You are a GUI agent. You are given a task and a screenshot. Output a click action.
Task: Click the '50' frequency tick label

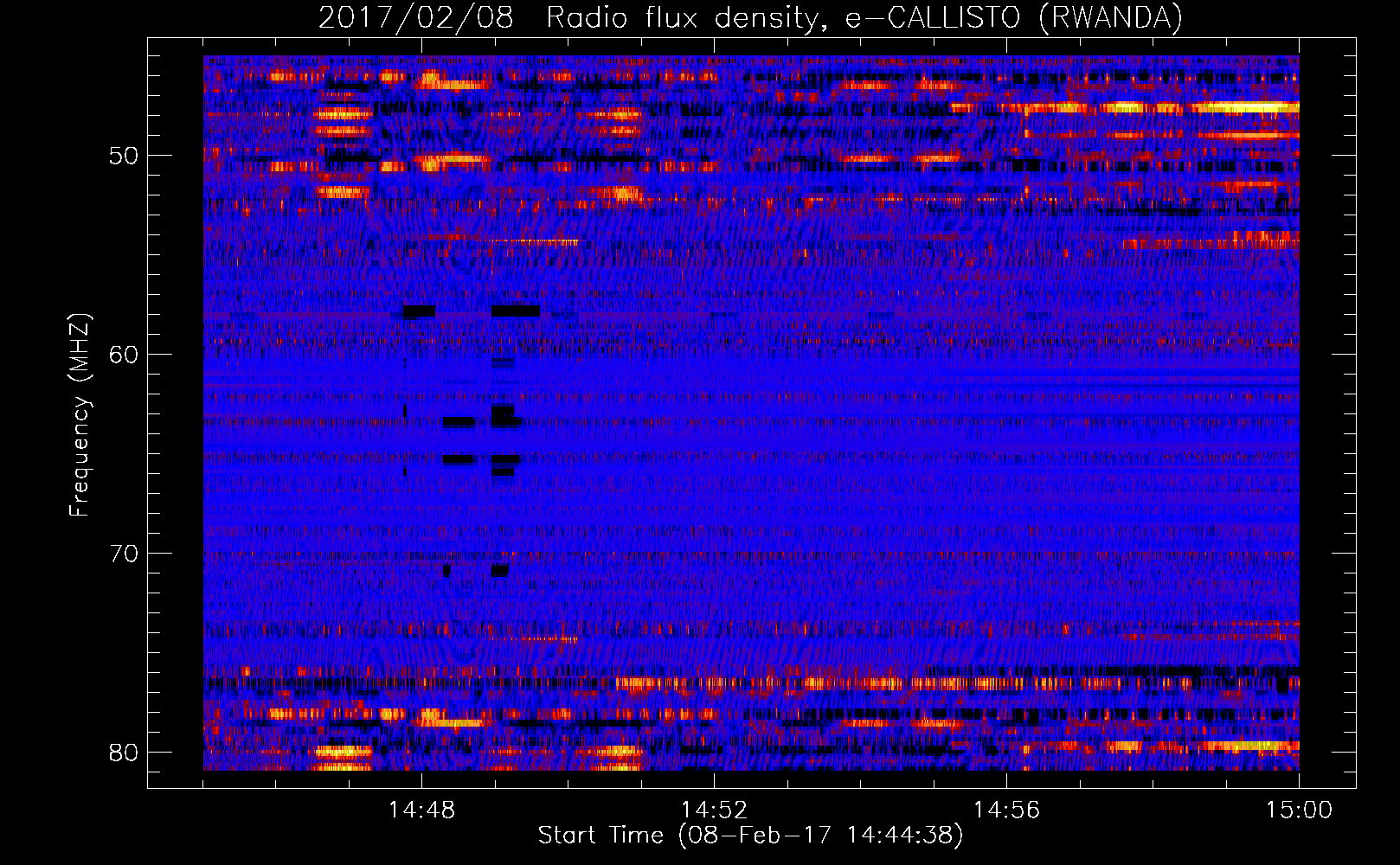pos(124,157)
